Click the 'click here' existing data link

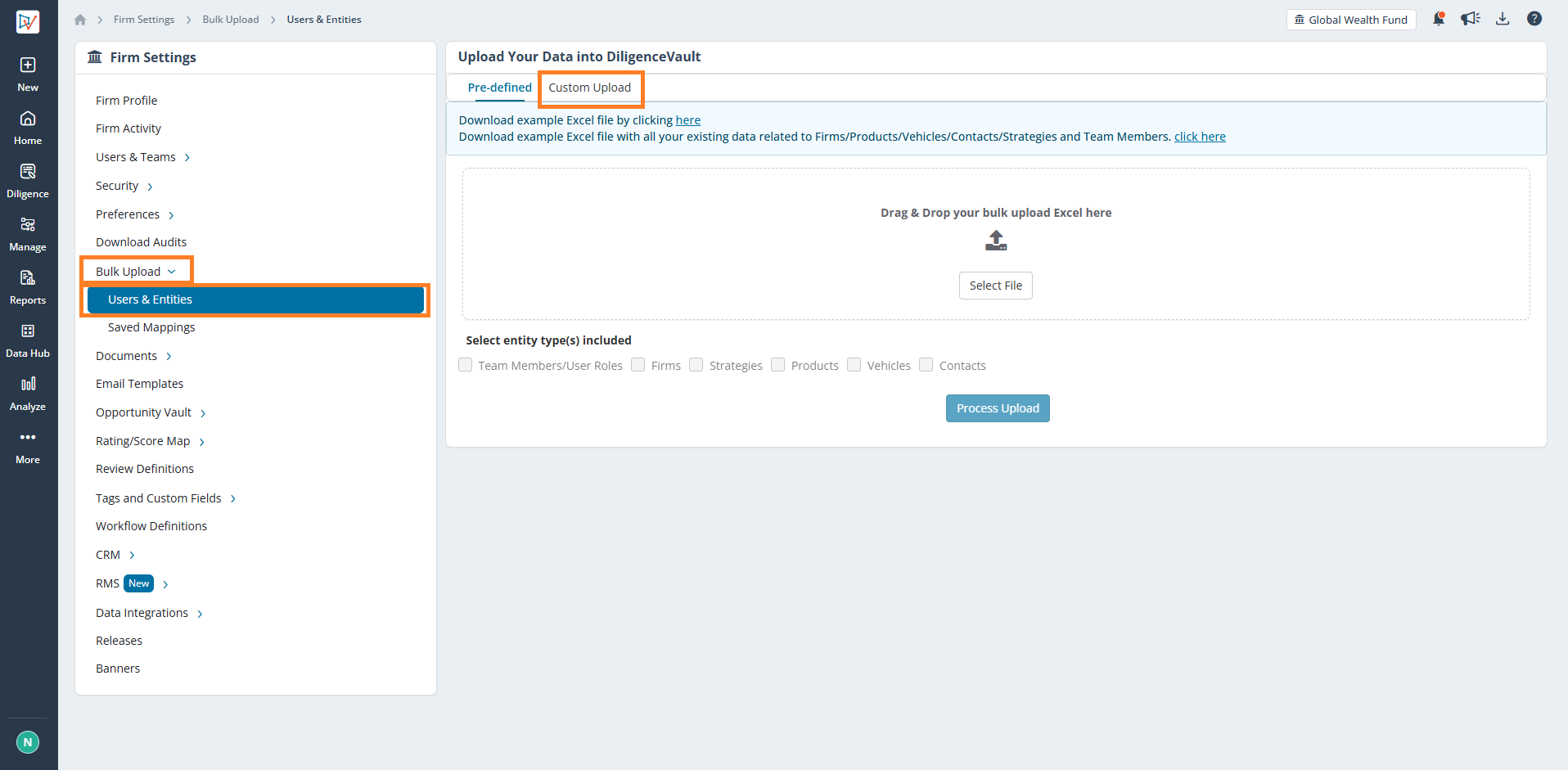click(1200, 137)
